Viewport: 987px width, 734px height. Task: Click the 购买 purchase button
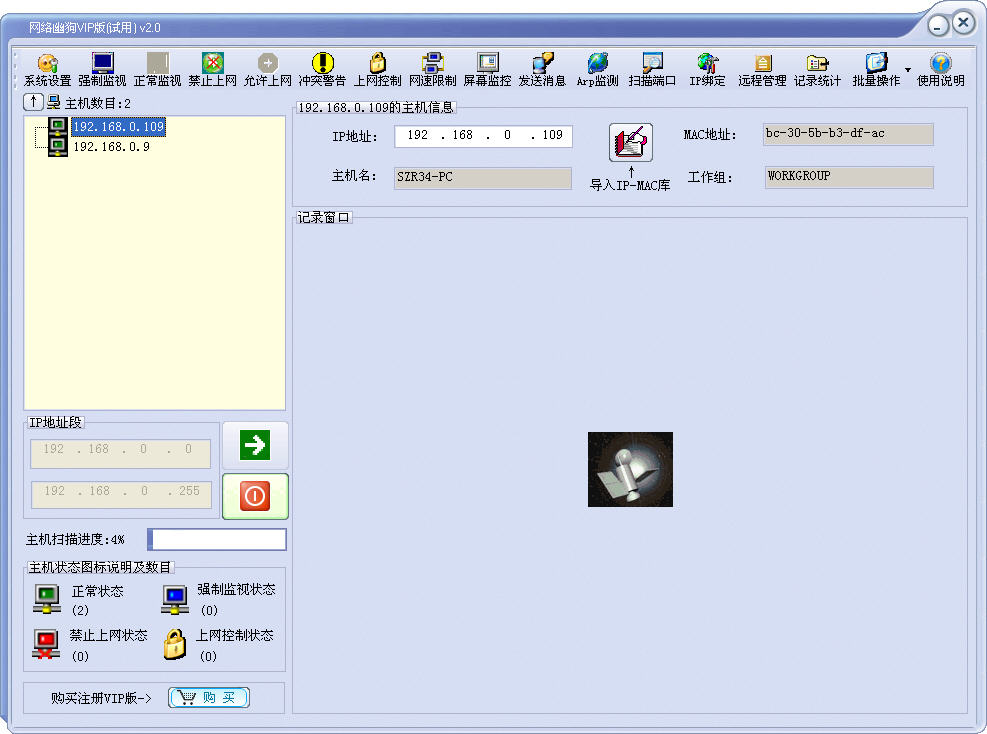(x=209, y=698)
